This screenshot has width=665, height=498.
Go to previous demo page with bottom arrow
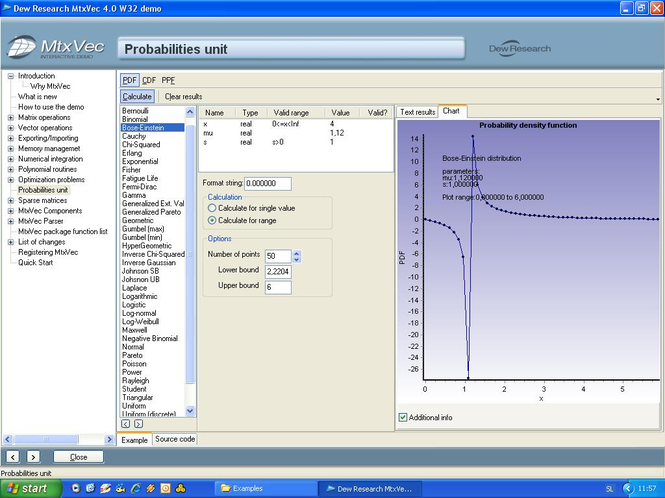[x=13, y=457]
